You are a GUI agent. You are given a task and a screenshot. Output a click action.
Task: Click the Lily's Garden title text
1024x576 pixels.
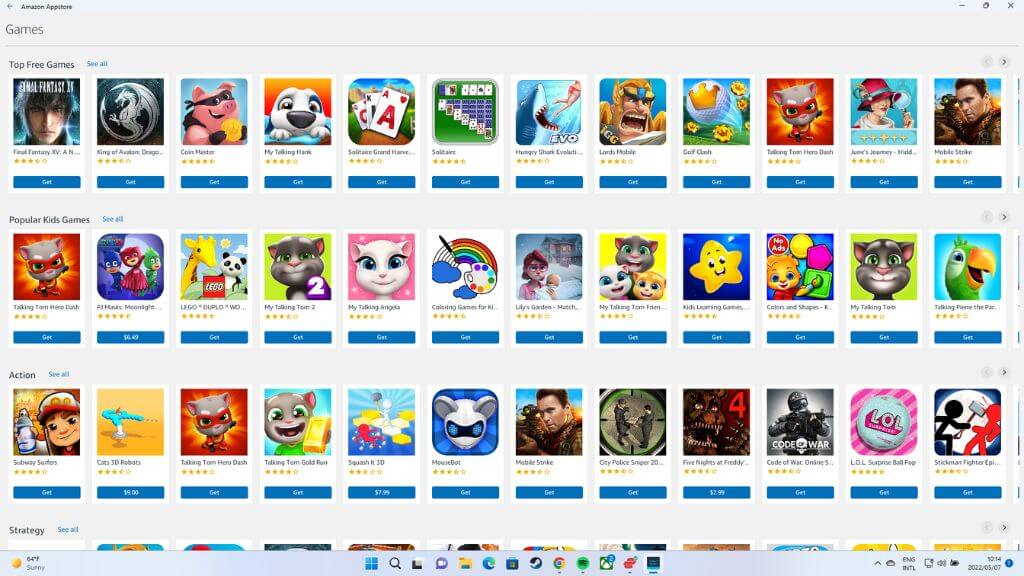pos(547,307)
